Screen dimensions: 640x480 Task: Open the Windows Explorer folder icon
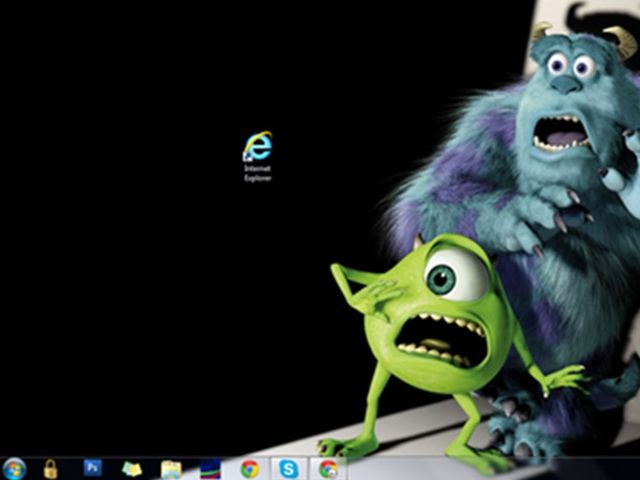point(171,470)
